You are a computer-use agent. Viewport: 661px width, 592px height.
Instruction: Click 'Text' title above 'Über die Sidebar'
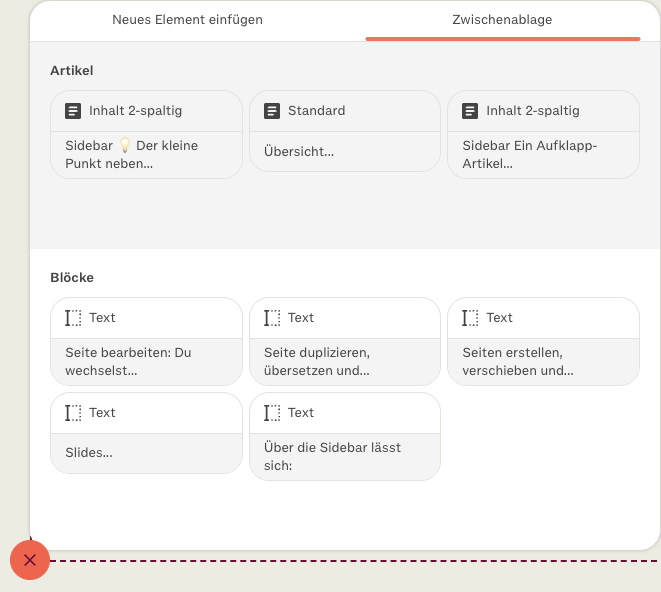click(301, 413)
